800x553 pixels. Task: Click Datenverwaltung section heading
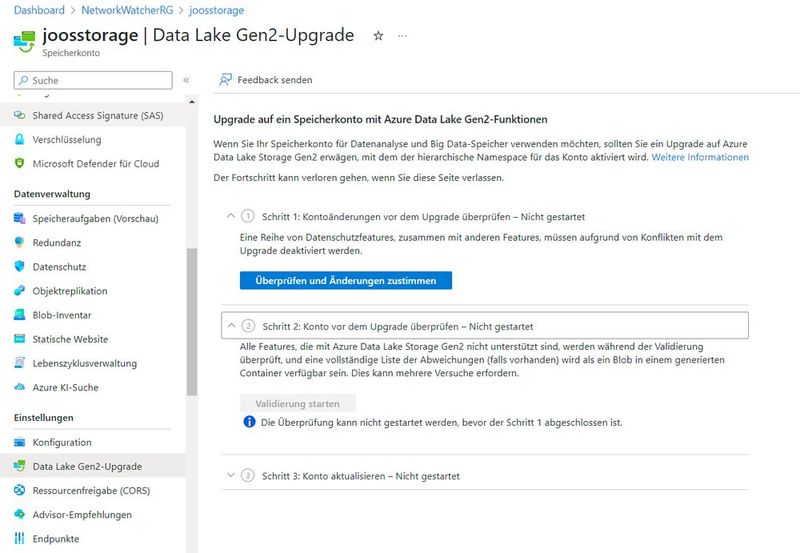click(52, 194)
